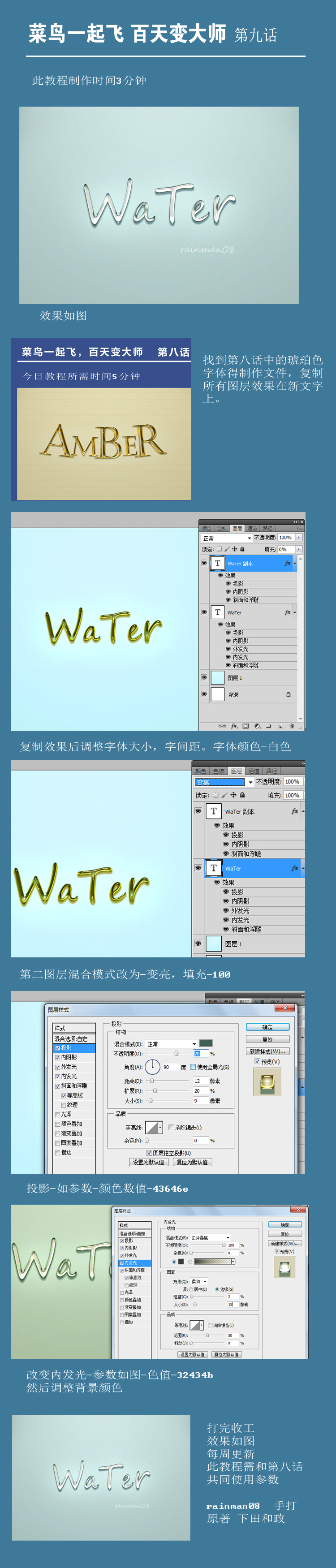Viewport: 336px width, 1568px height.
Task: Click T thumbnail of selected WaTer layer, 变亮 panel
Action: [x=214, y=868]
